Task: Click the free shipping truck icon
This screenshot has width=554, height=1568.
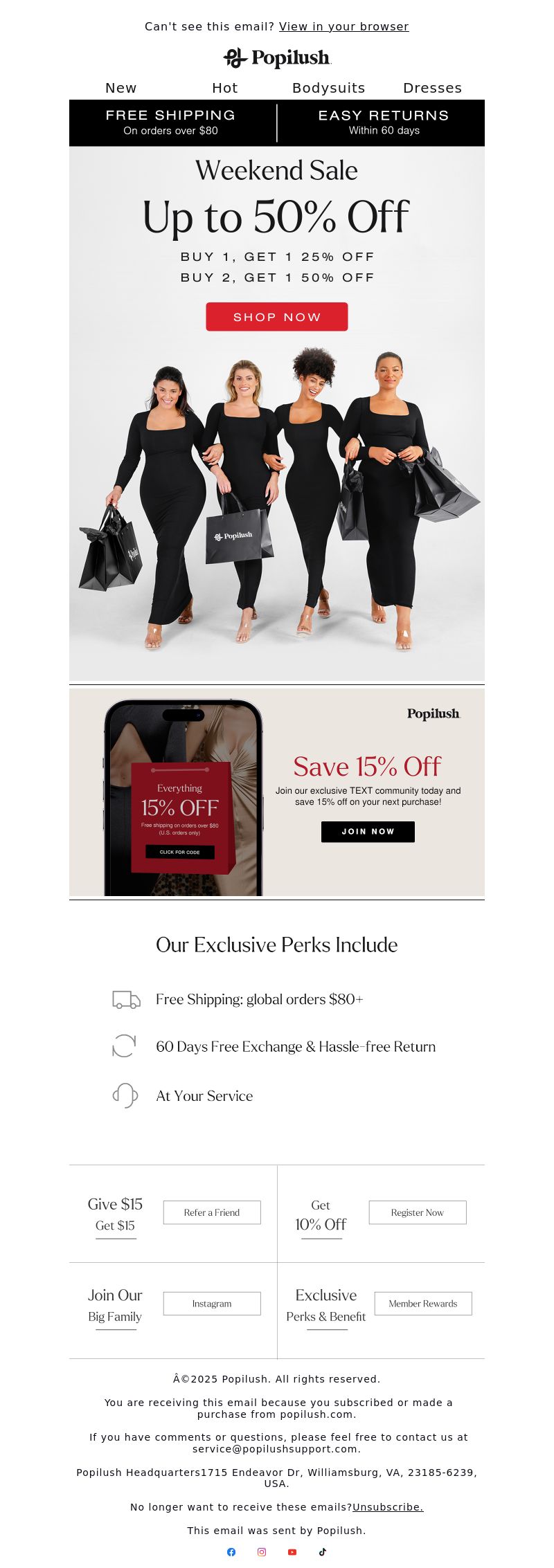Action: click(126, 1000)
